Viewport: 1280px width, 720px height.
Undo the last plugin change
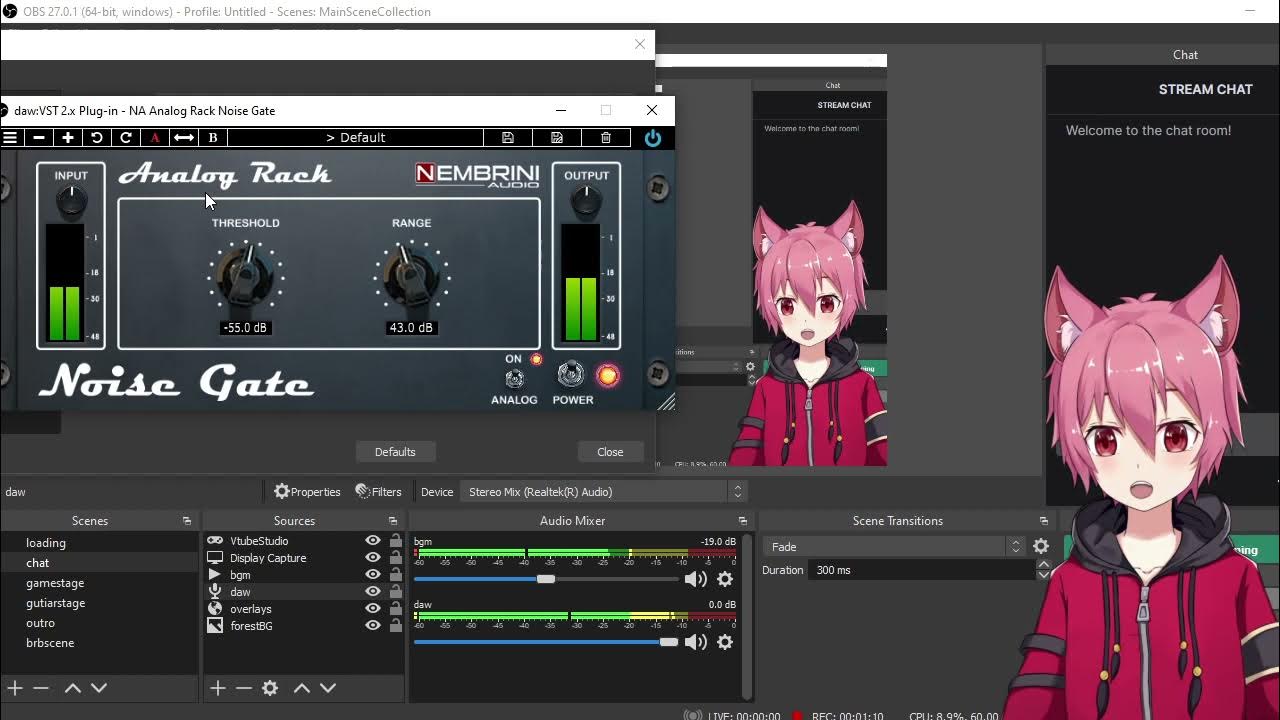tap(97, 138)
